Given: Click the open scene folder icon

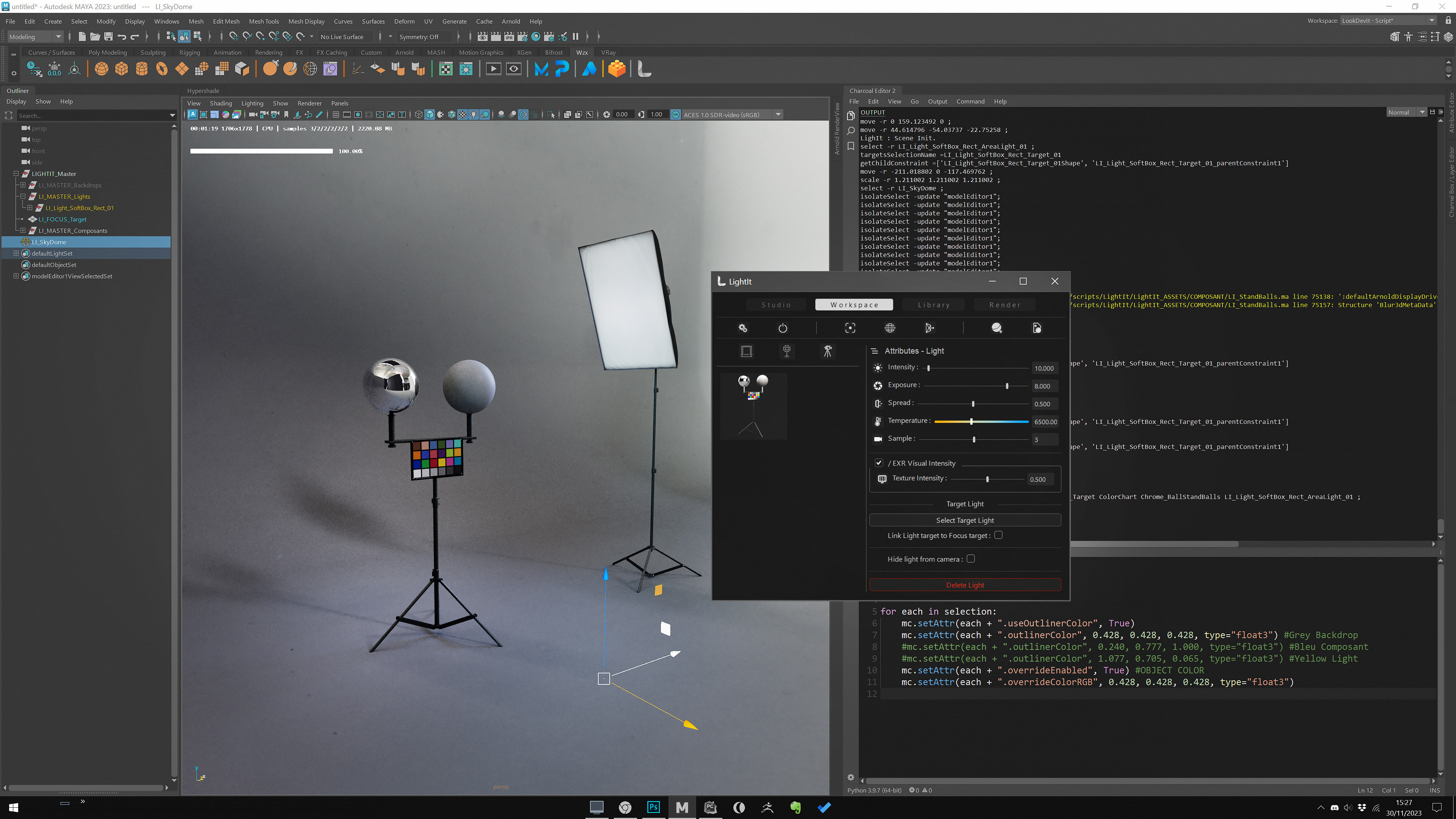Looking at the screenshot, I should (95, 37).
